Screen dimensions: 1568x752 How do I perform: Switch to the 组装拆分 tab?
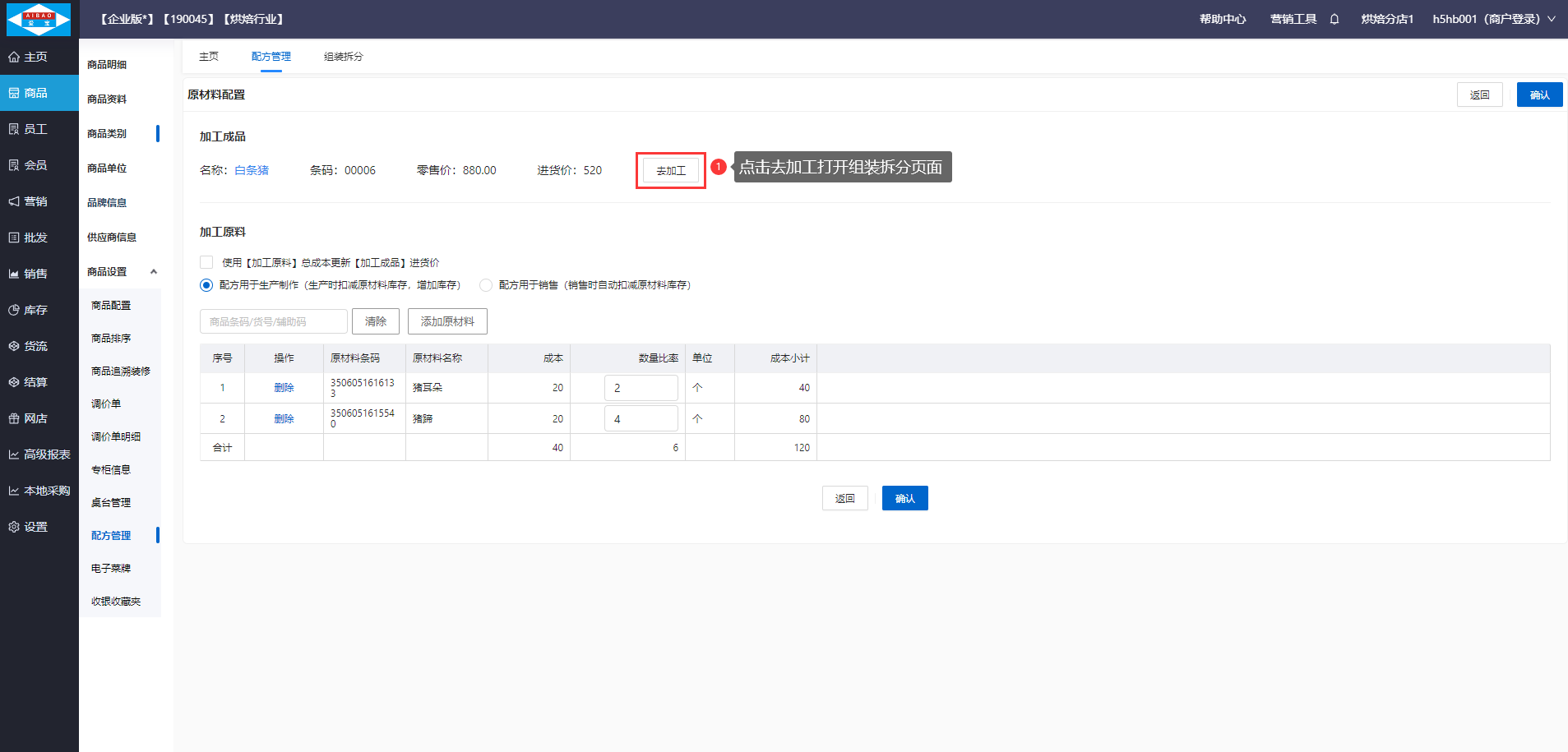click(343, 57)
